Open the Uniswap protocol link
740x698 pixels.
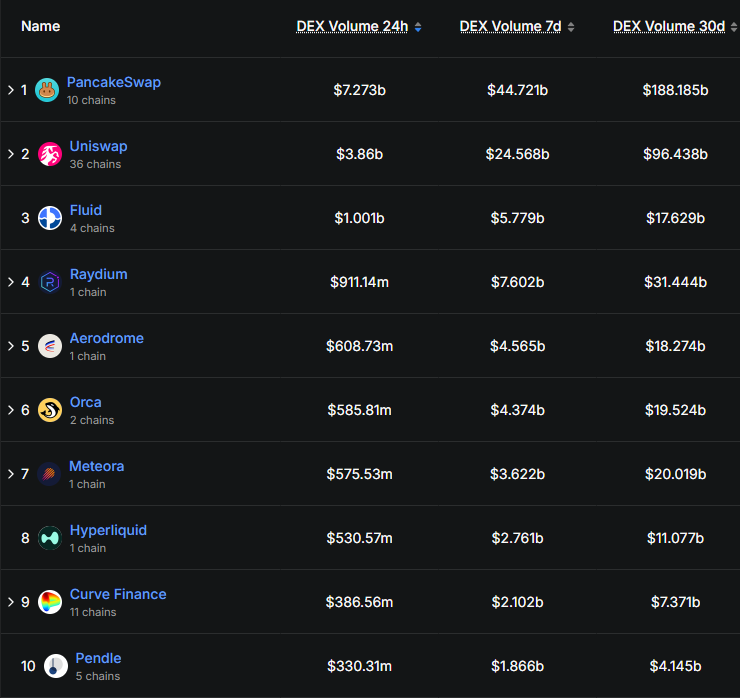tap(99, 146)
